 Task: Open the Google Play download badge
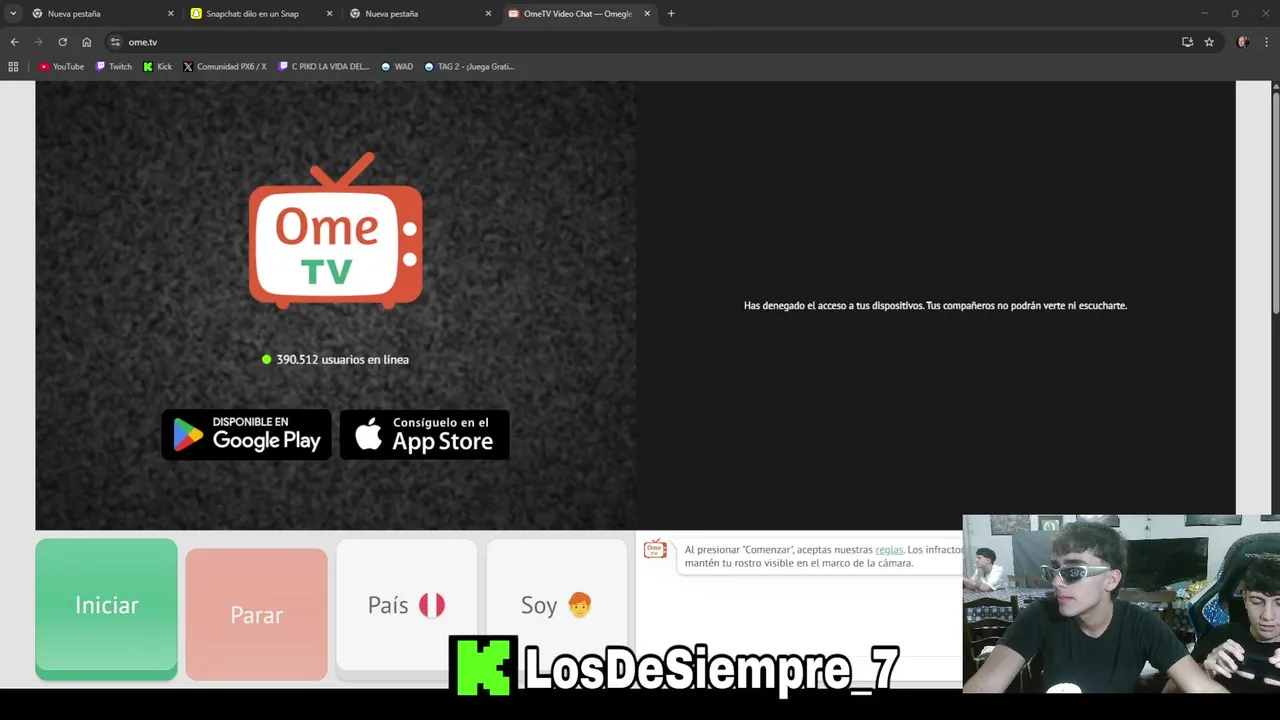246,435
